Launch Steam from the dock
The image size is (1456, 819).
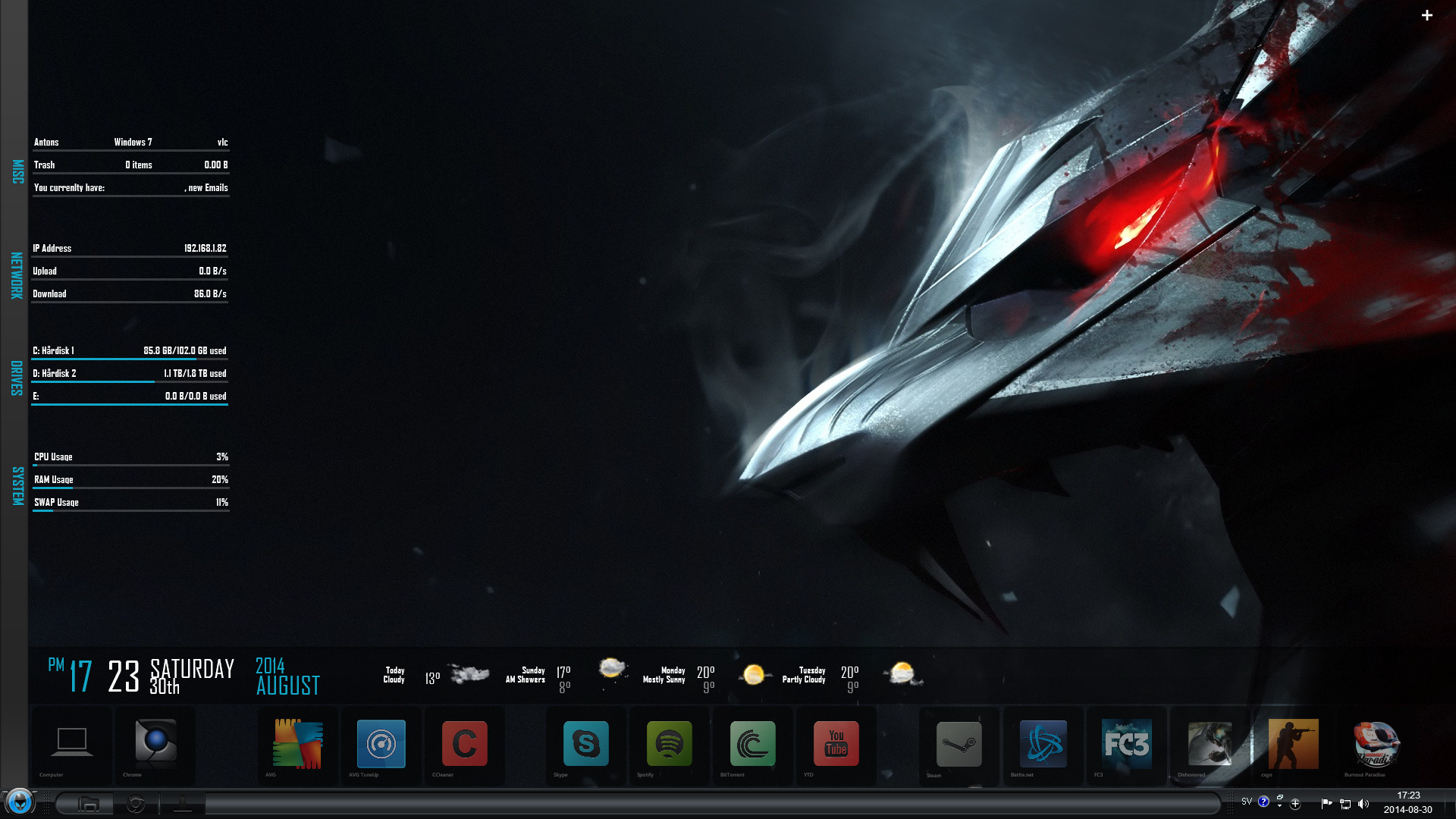(959, 744)
